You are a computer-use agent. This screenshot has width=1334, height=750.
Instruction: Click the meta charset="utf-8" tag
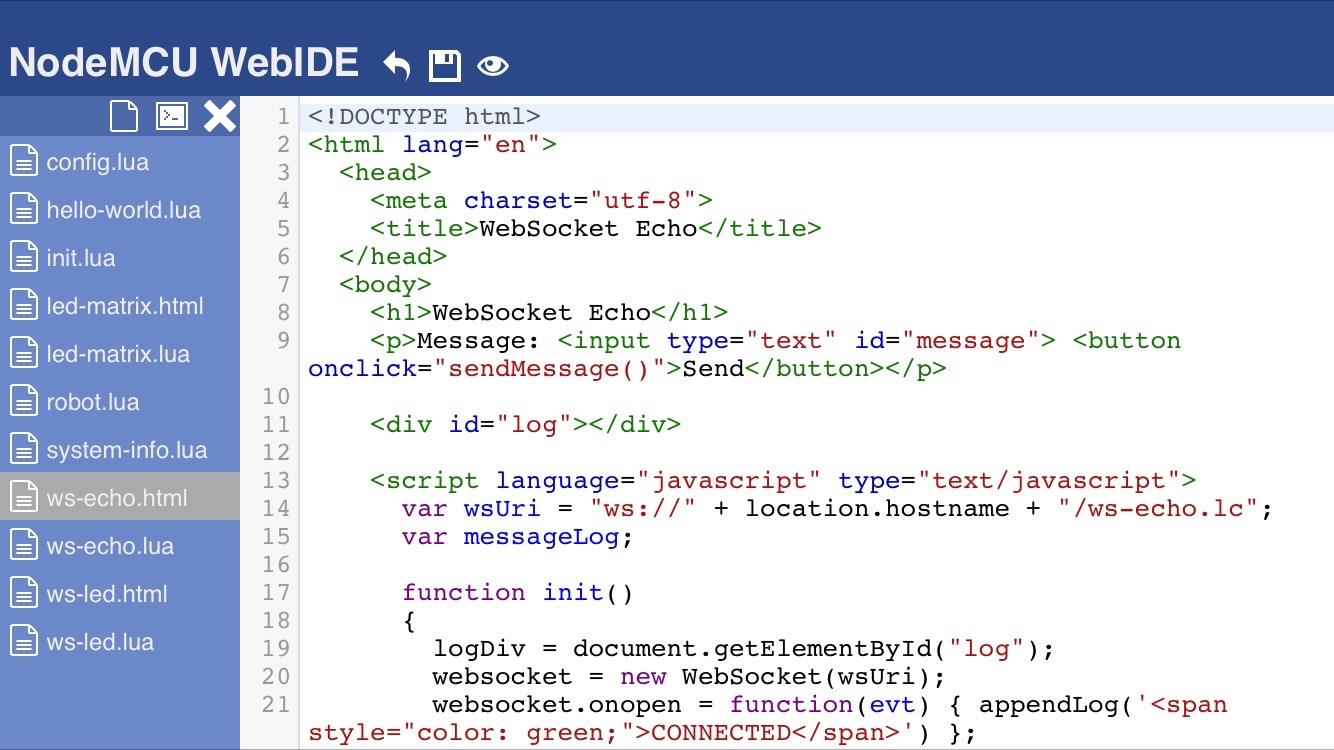541,201
